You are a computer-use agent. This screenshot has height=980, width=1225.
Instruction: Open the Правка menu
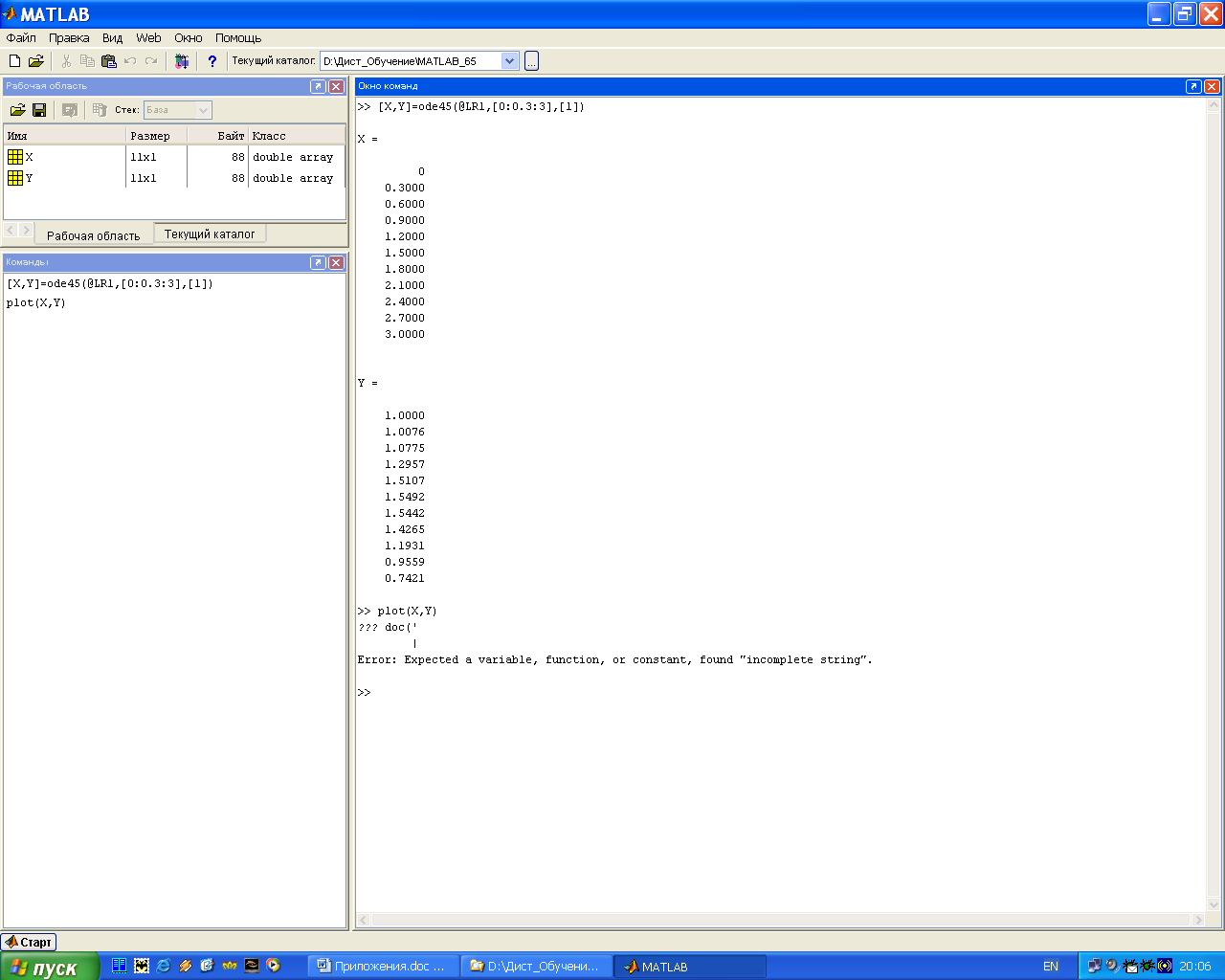click(x=69, y=38)
